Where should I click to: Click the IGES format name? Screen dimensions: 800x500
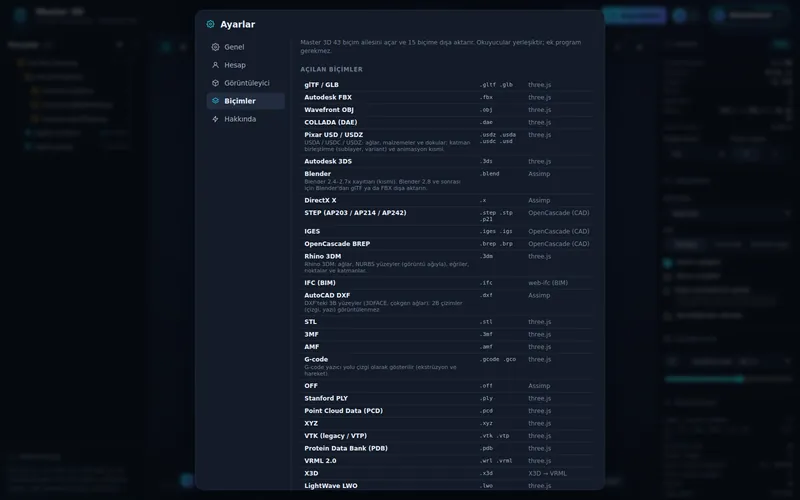pyautogui.click(x=312, y=231)
